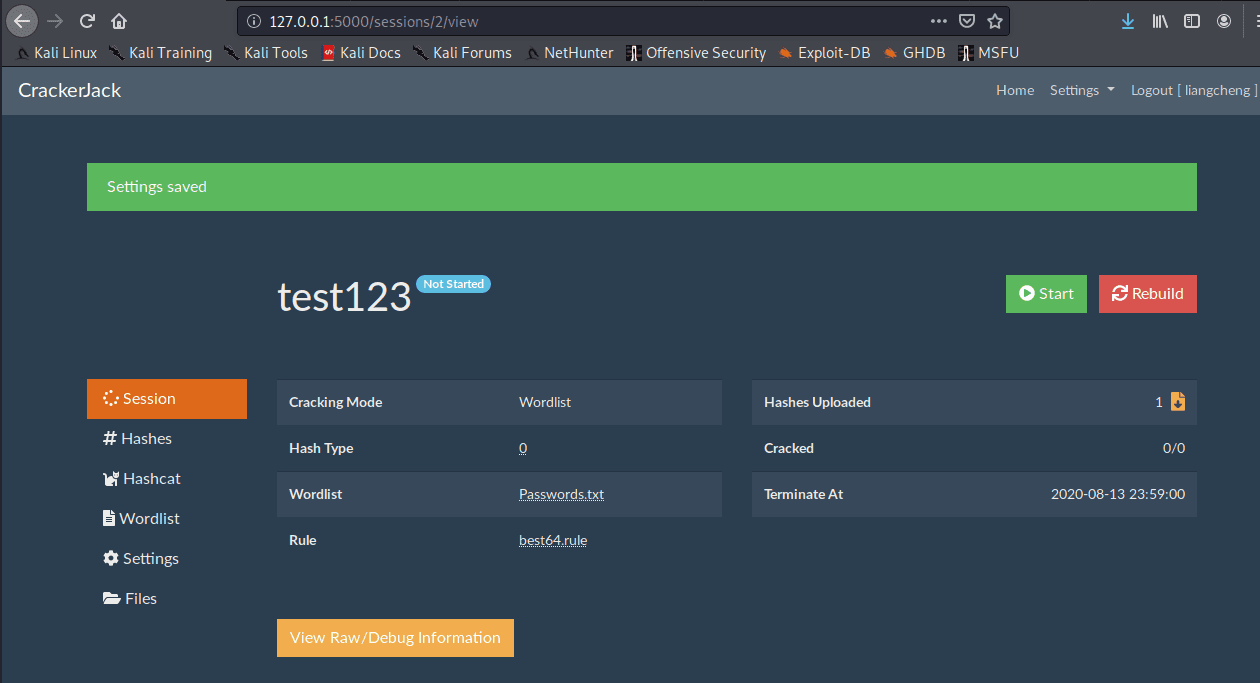Viewport: 1260px width, 683px height.
Task: Open the Passwords.txt wordlist link
Action: point(561,494)
